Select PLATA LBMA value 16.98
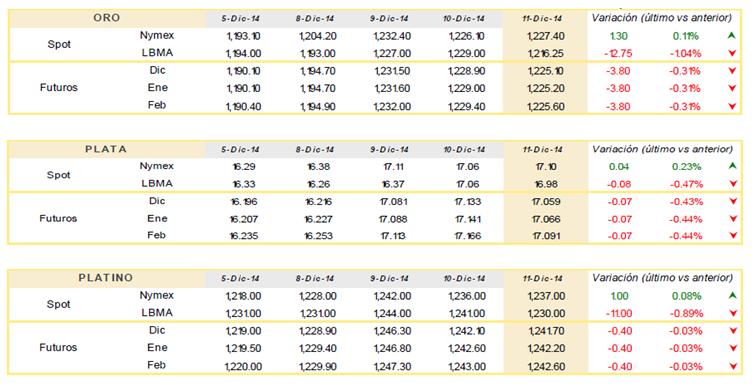 click(x=548, y=184)
